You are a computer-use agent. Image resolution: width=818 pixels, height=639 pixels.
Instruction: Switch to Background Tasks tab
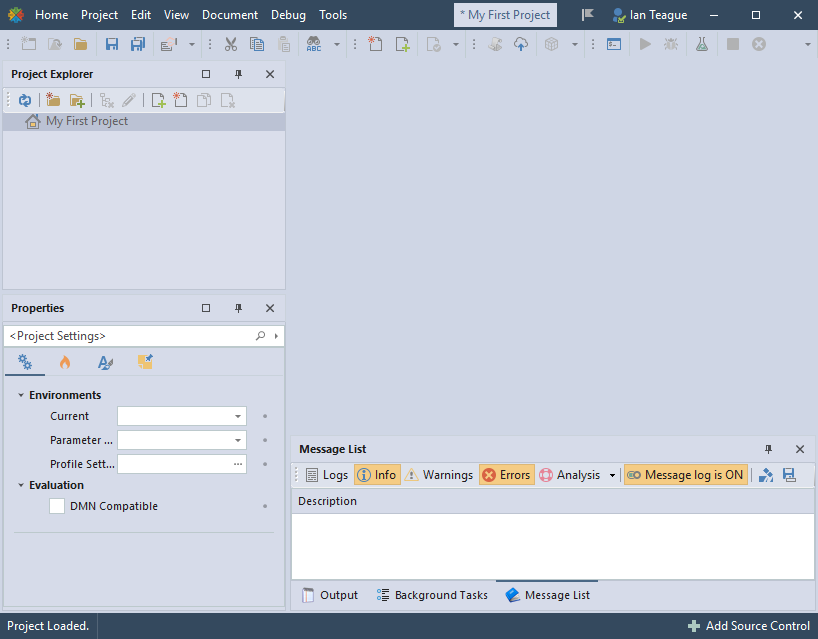tap(432, 595)
